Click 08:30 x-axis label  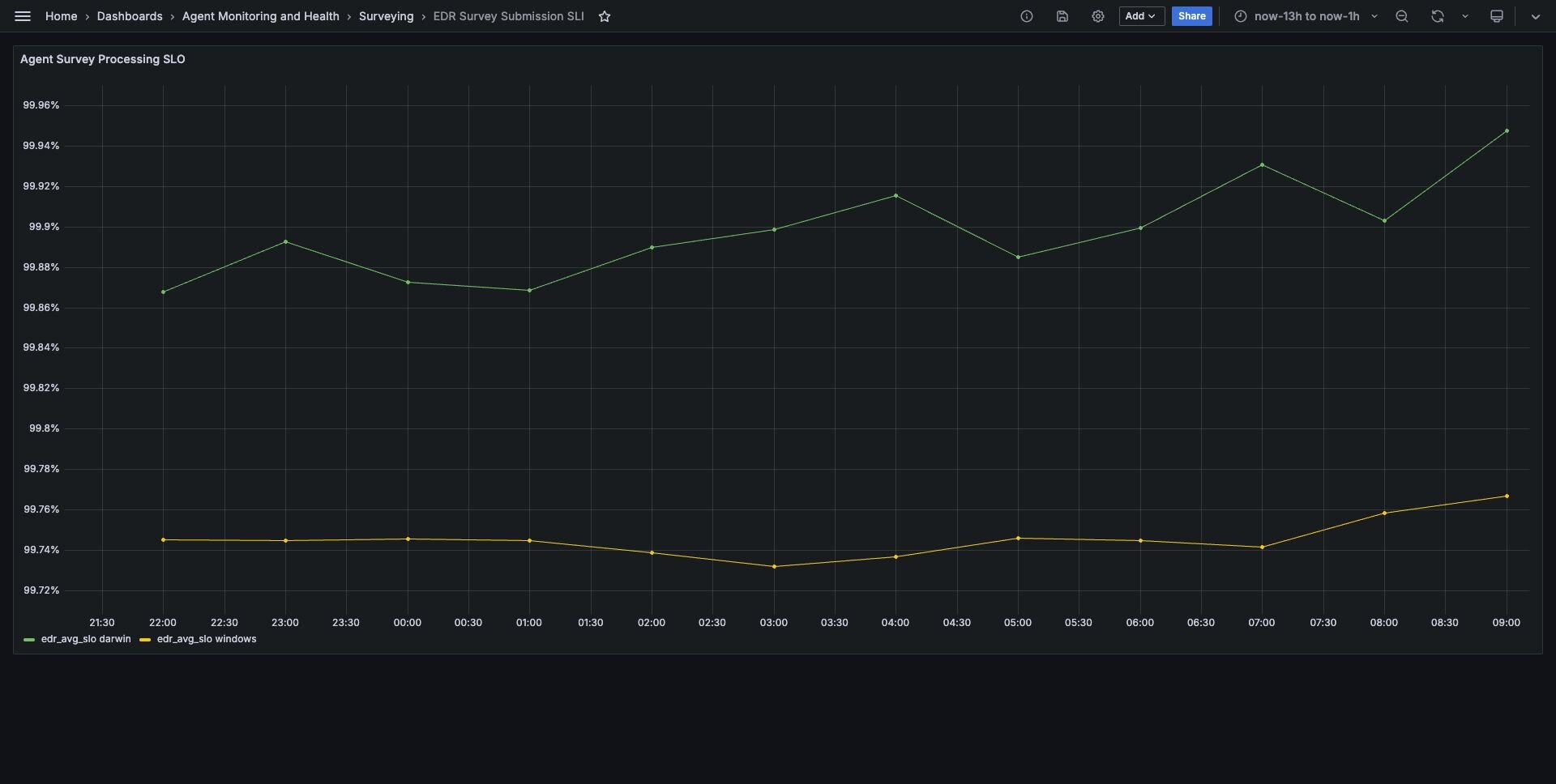coord(1445,623)
